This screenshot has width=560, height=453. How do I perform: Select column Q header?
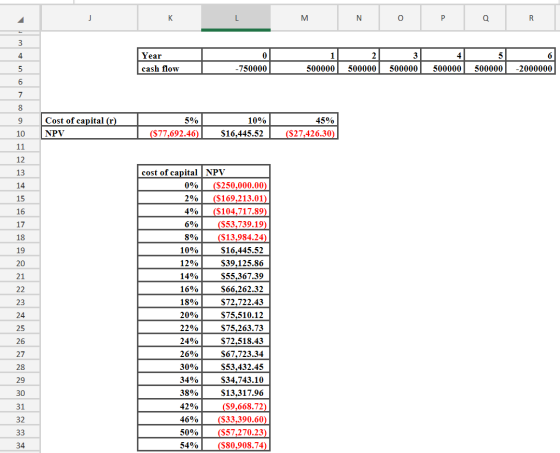pyautogui.click(x=485, y=18)
